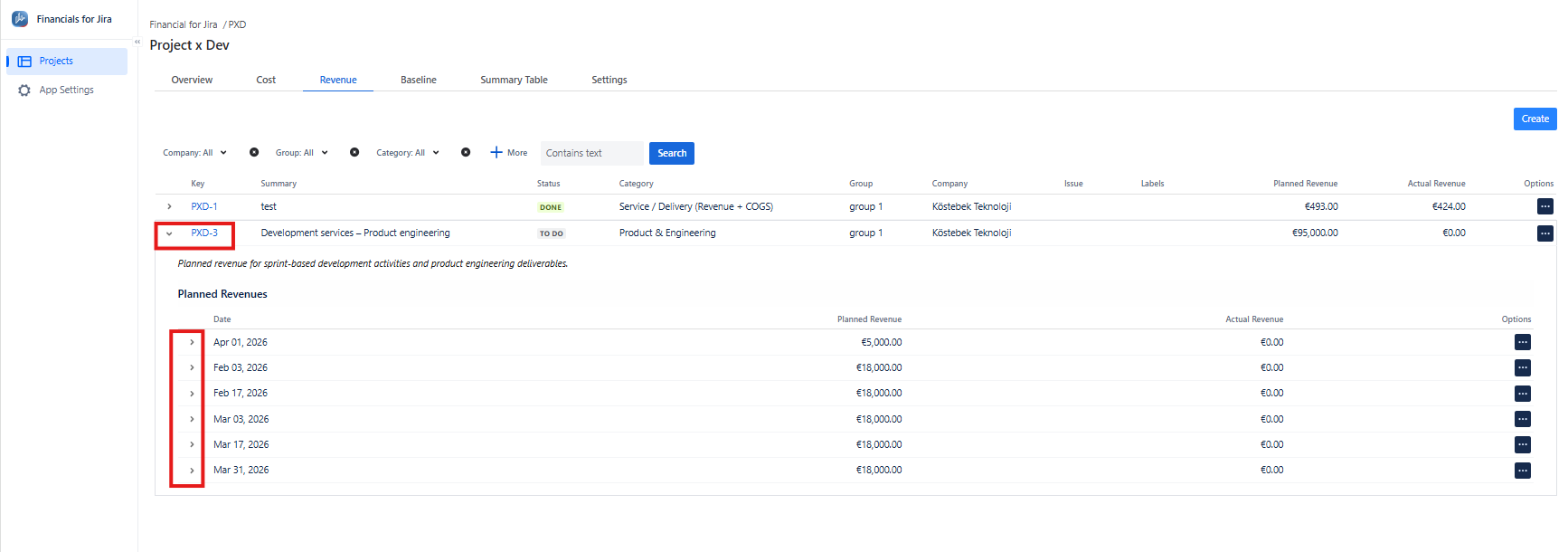The width and height of the screenshot is (1568, 552).
Task: Expand the Mar 17, 2026 planned revenue
Action: [x=192, y=444]
